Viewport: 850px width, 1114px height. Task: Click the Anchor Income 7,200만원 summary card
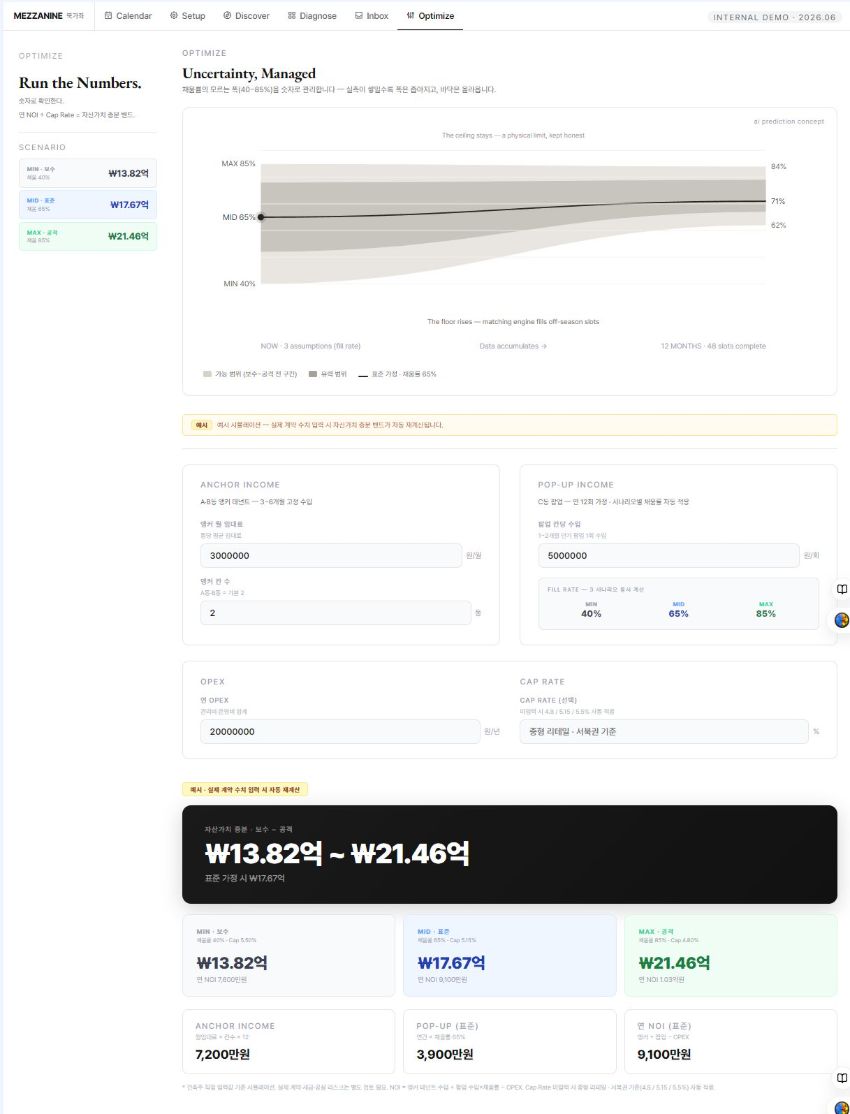click(289, 1042)
